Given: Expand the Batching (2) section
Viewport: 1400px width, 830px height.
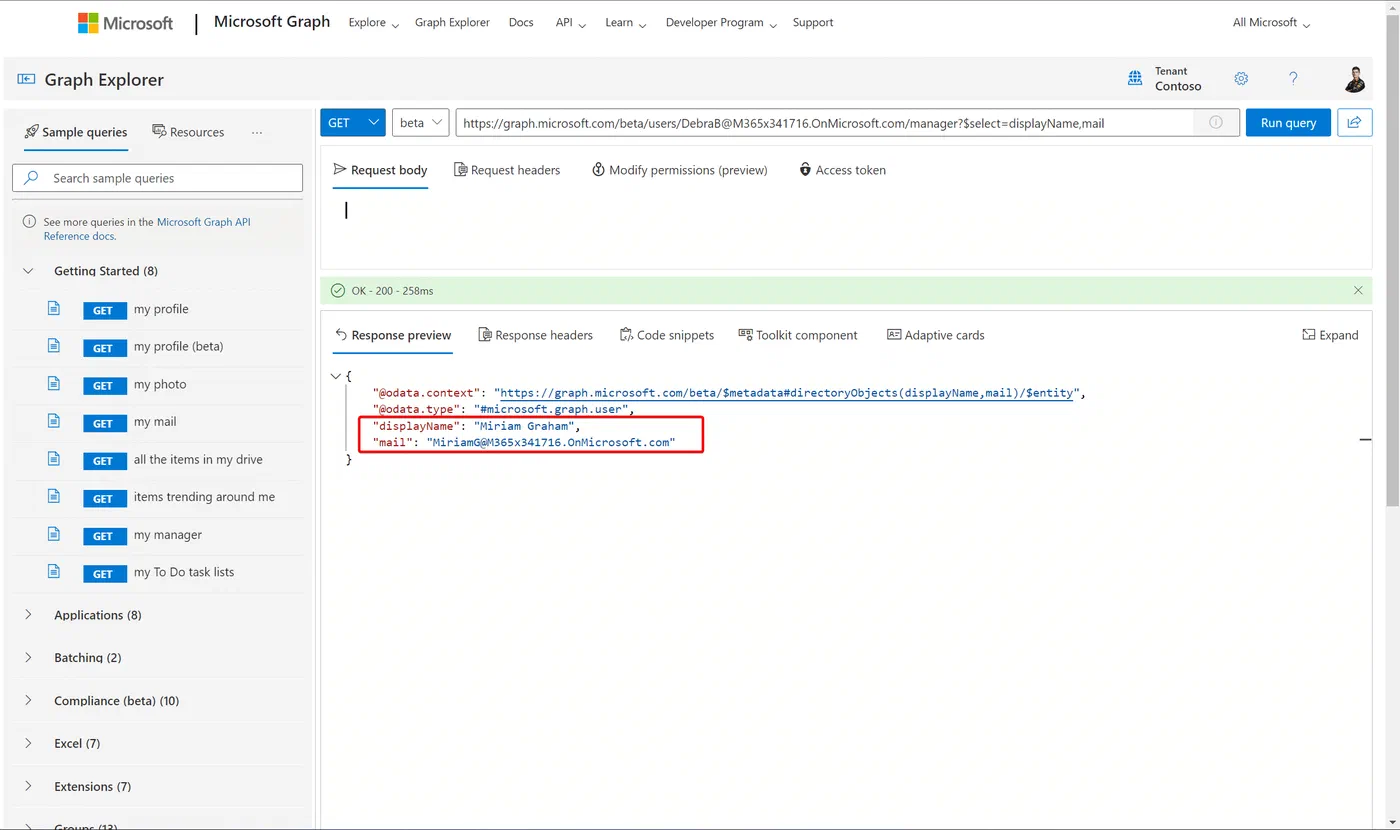Looking at the screenshot, I should point(28,657).
